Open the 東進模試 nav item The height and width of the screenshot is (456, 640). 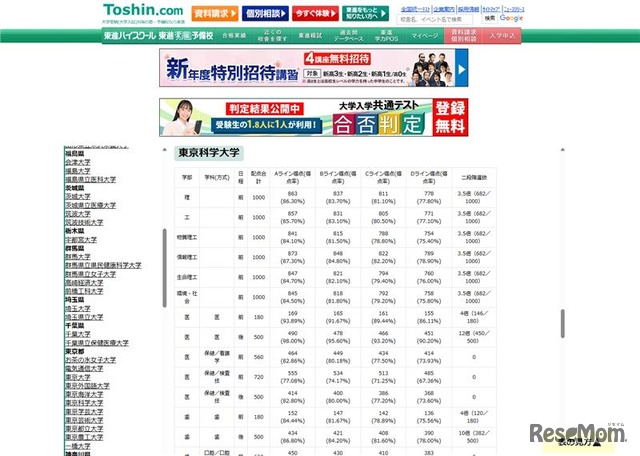tap(310, 36)
